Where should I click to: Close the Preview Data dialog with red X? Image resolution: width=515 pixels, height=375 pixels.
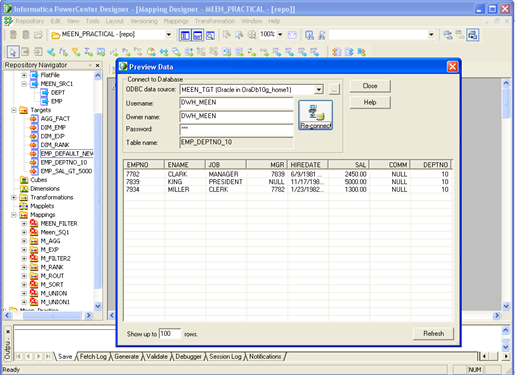click(x=452, y=67)
